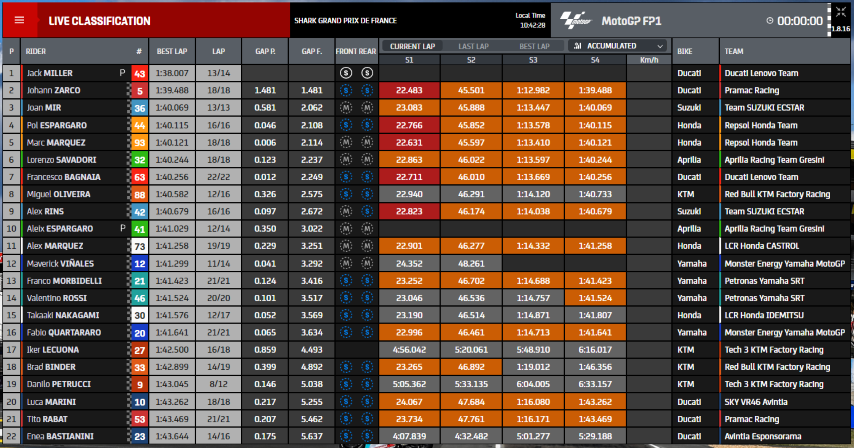Image resolution: width=854 pixels, height=448 pixels.
Task: Click the MotoGP logo
Action: coord(576,21)
